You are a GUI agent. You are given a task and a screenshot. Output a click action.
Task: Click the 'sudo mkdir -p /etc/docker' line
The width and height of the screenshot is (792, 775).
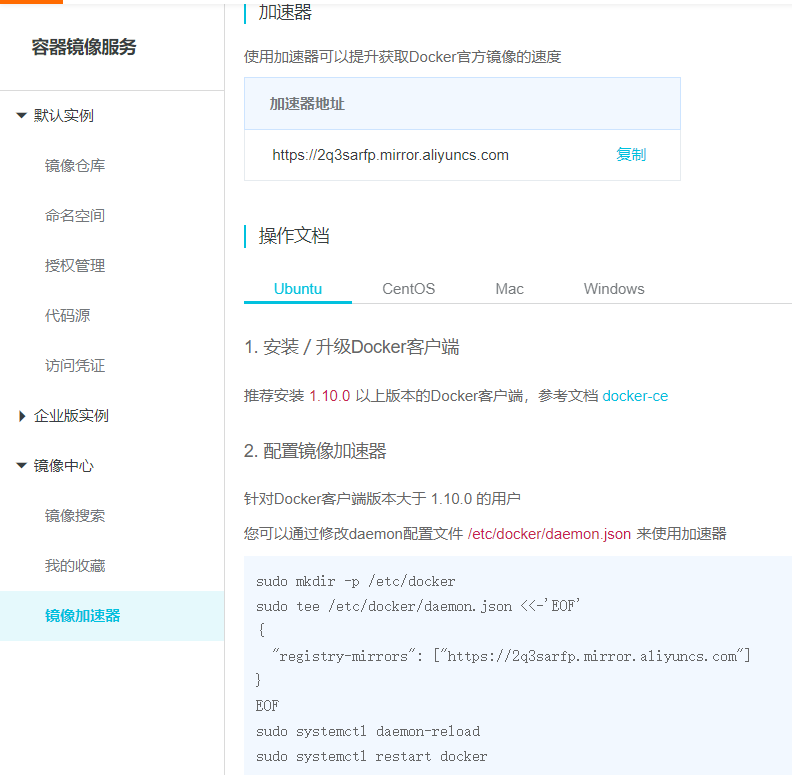pyautogui.click(x=356, y=582)
